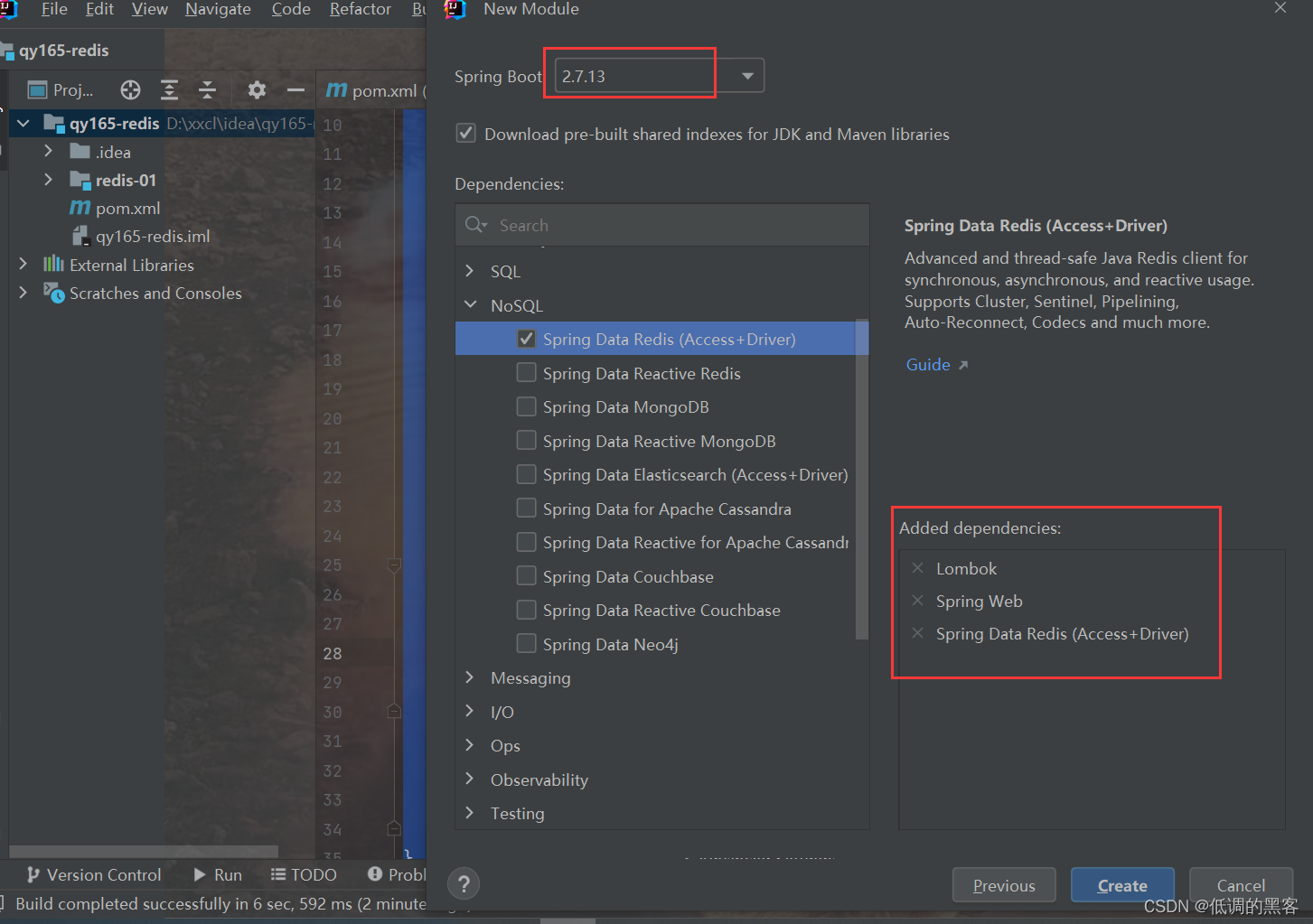Toggle Download pre-built shared indexes checkbox
The height and width of the screenshot is (924, 1313).
pos(465,134)
